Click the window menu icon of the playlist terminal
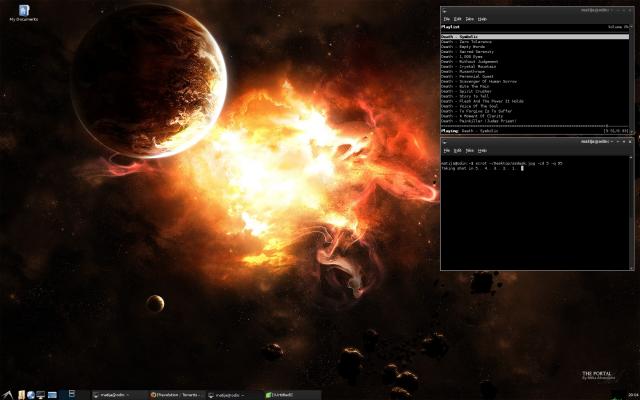Viewport: 640px width, 400px height. (446, 9)
